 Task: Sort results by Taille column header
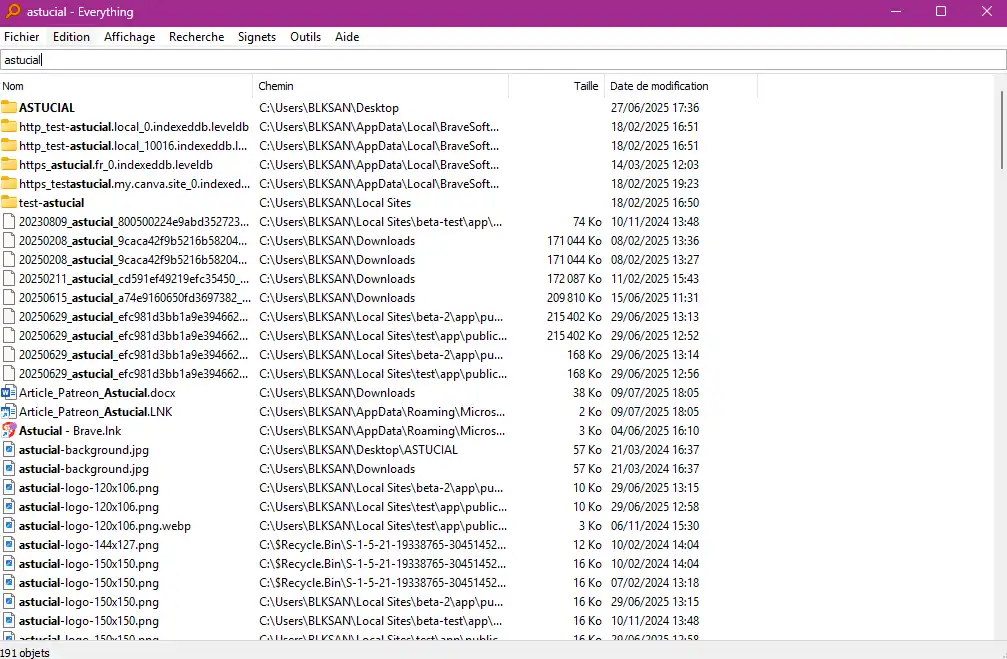click(556, 86)
